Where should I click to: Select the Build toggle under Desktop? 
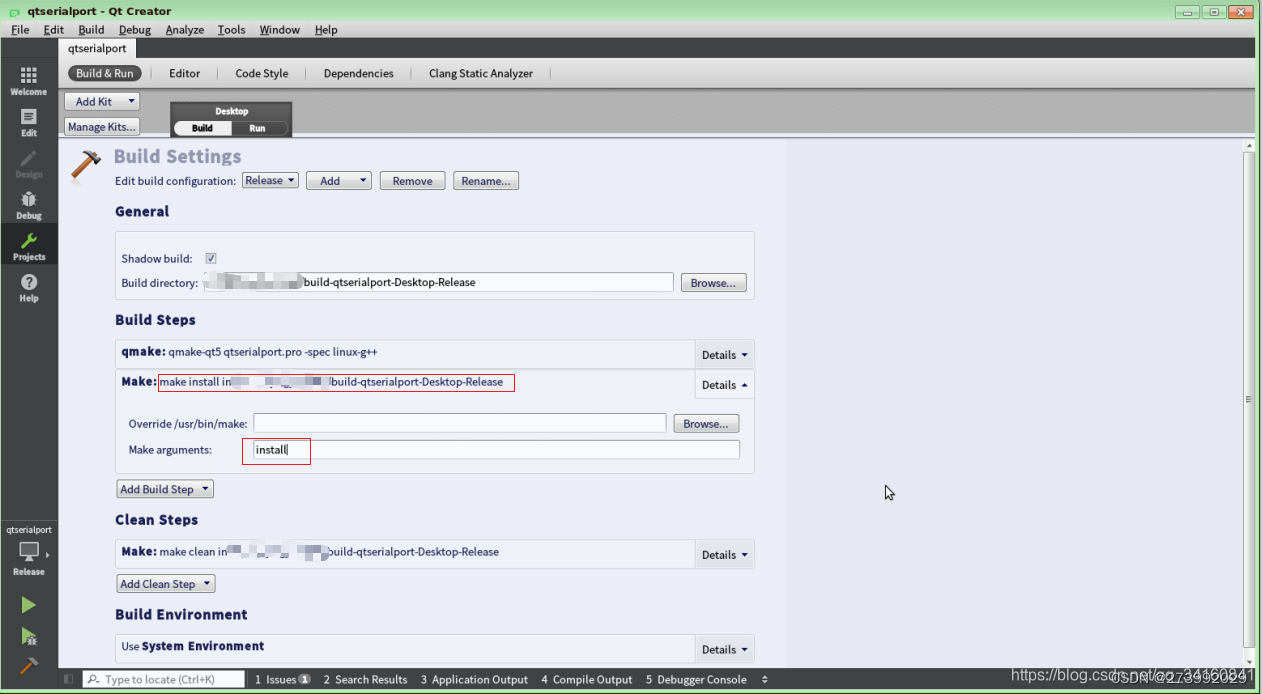[202, 128]
